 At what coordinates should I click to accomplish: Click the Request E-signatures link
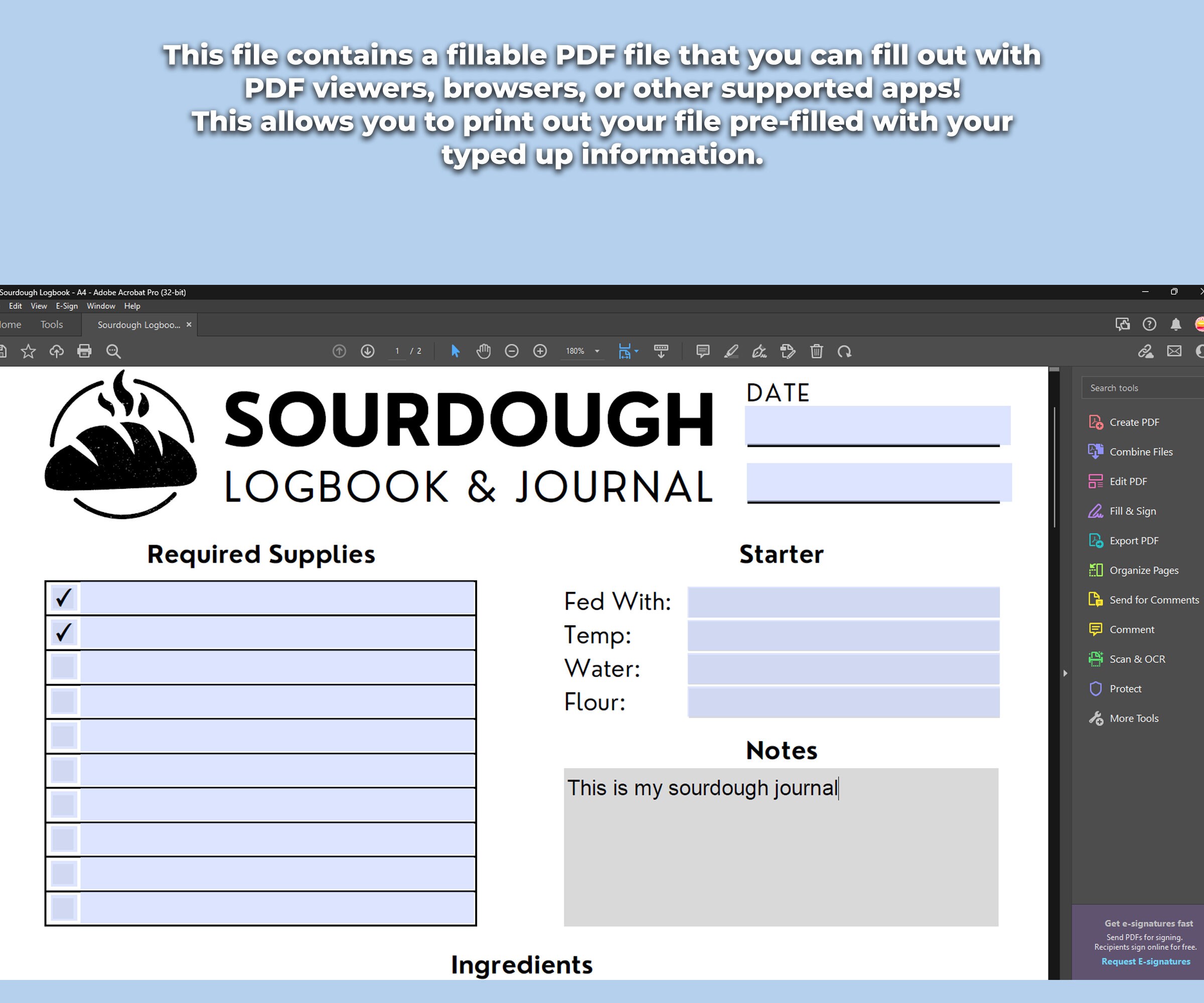(x=1144, y=961)
